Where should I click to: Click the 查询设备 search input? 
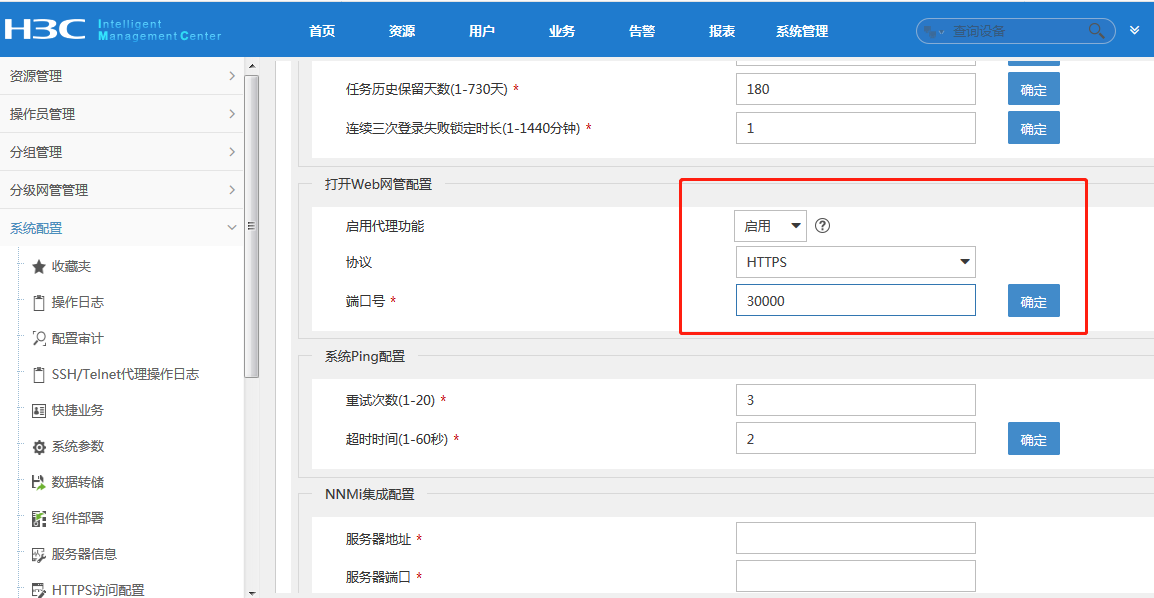[x=1016, y=31]
